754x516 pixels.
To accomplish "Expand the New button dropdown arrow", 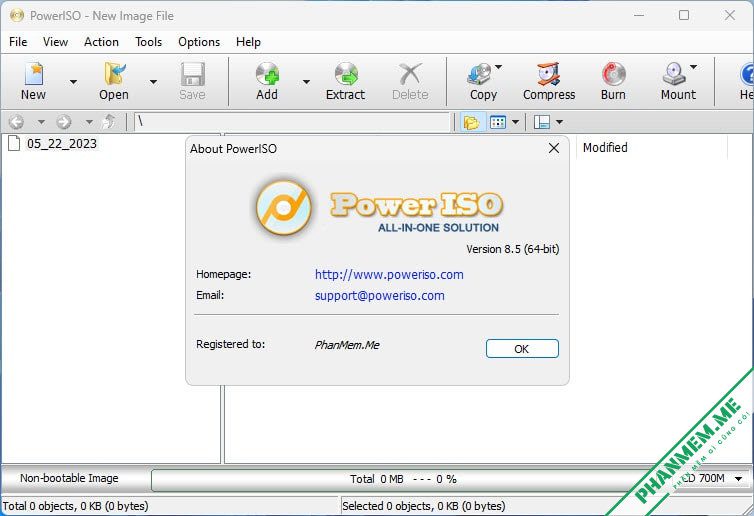I will coord(73,82).
